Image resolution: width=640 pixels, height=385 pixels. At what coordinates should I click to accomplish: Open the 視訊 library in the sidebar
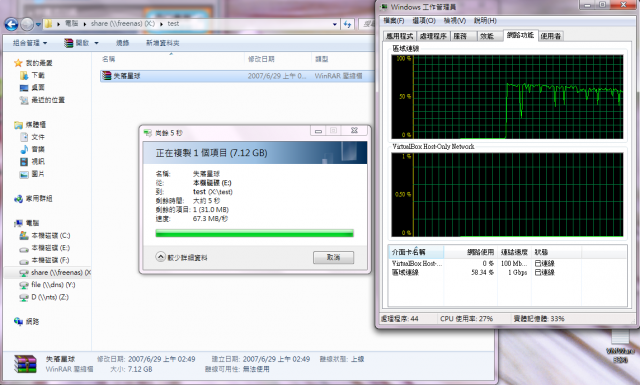click(33, 161)
